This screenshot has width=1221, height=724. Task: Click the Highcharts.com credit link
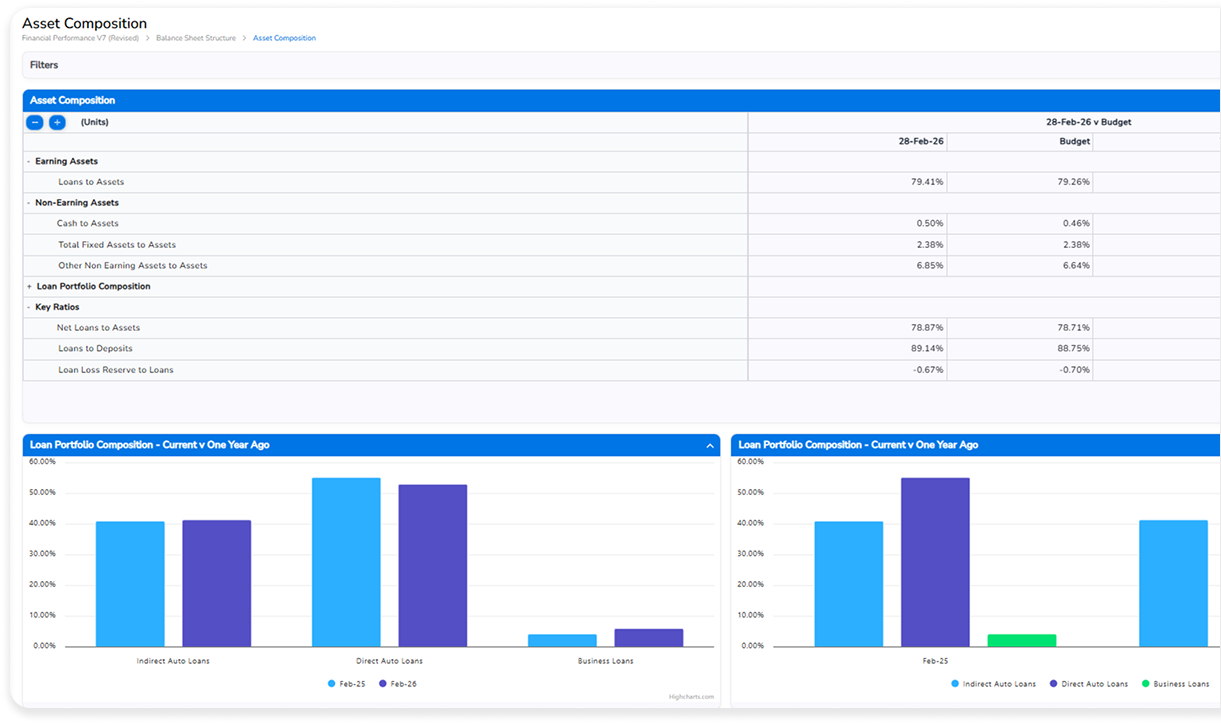(x=692, y=697)
